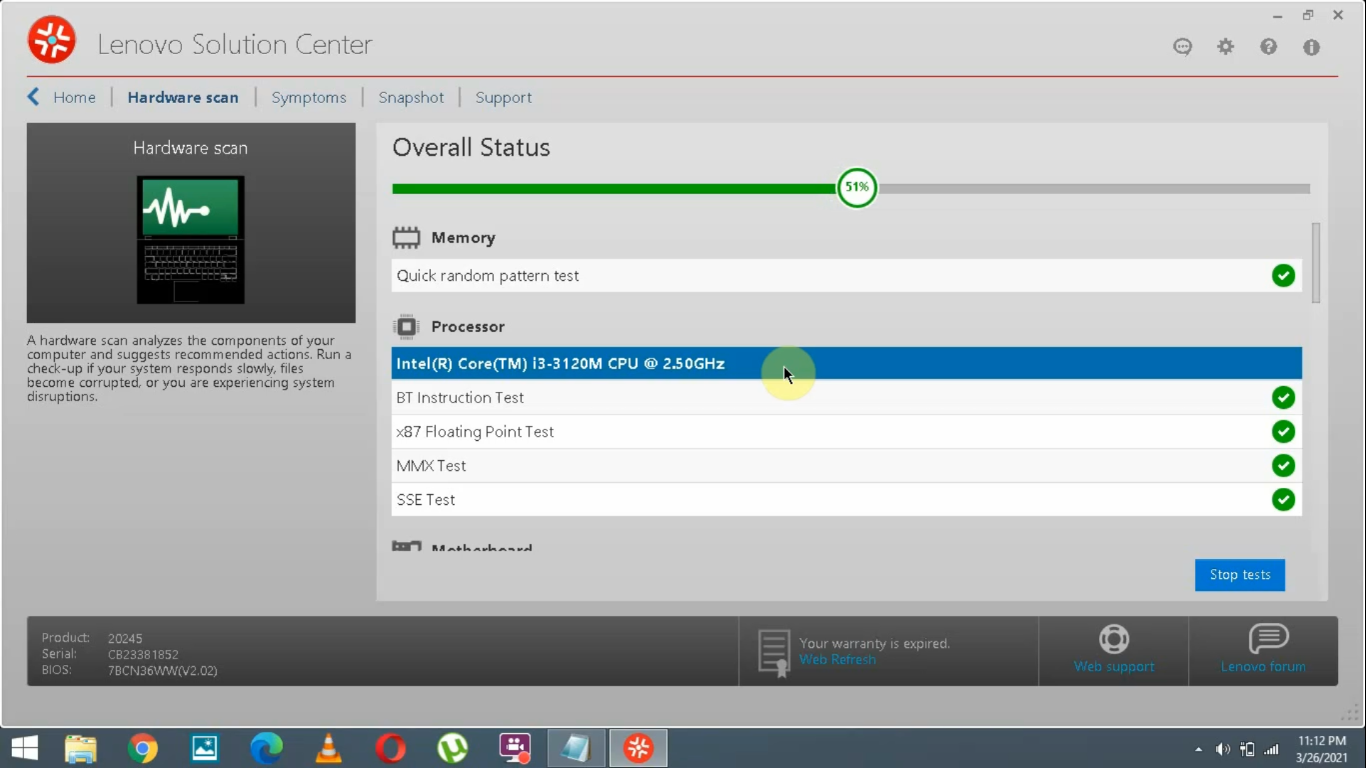Image resolution: width=1366 pixels, height=768 pixels.
Task: Click "Your warranty is expired." text
Action: tap(875, 643)
